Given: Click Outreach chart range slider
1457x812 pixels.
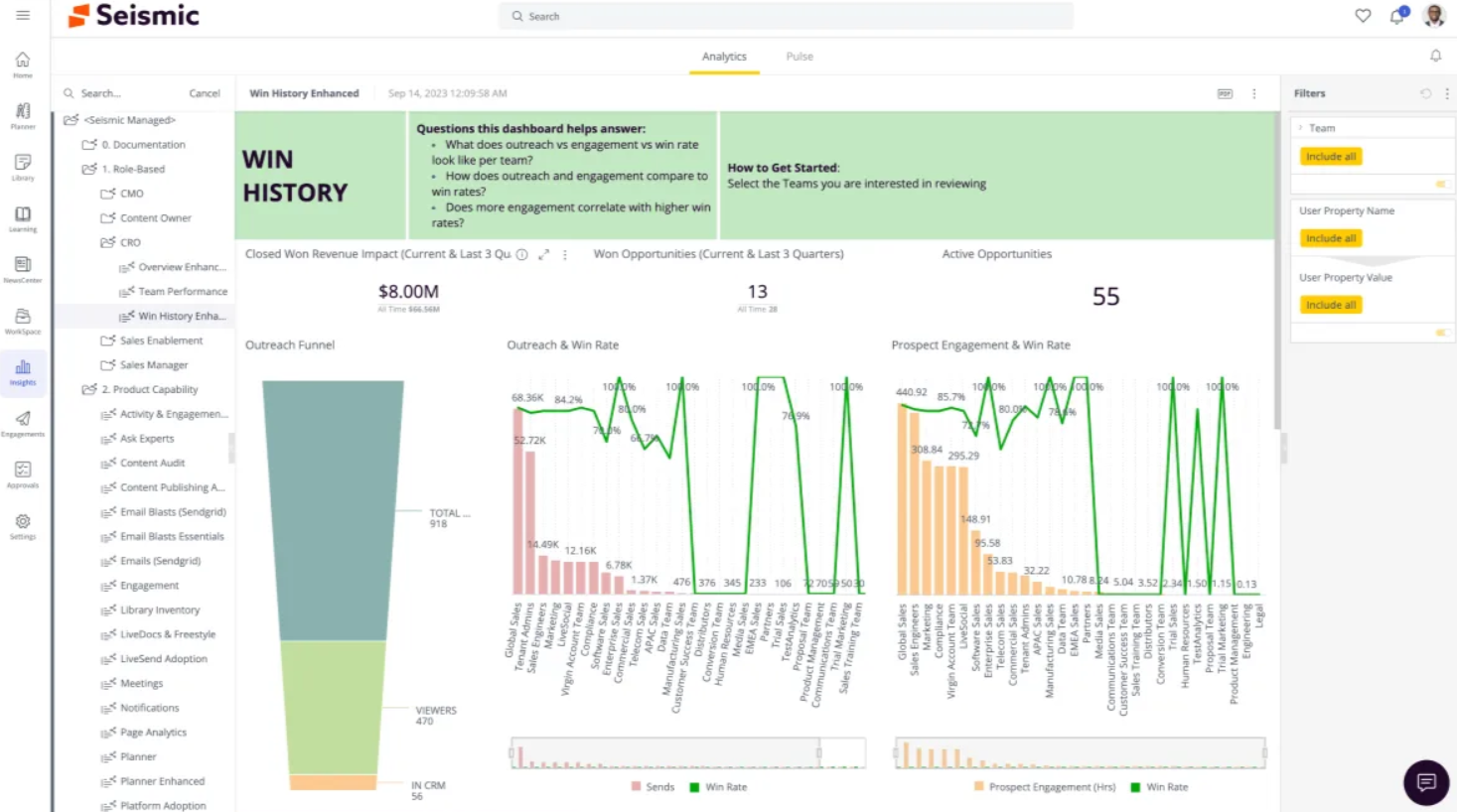Looking at the screenshot, I should 687,753.
